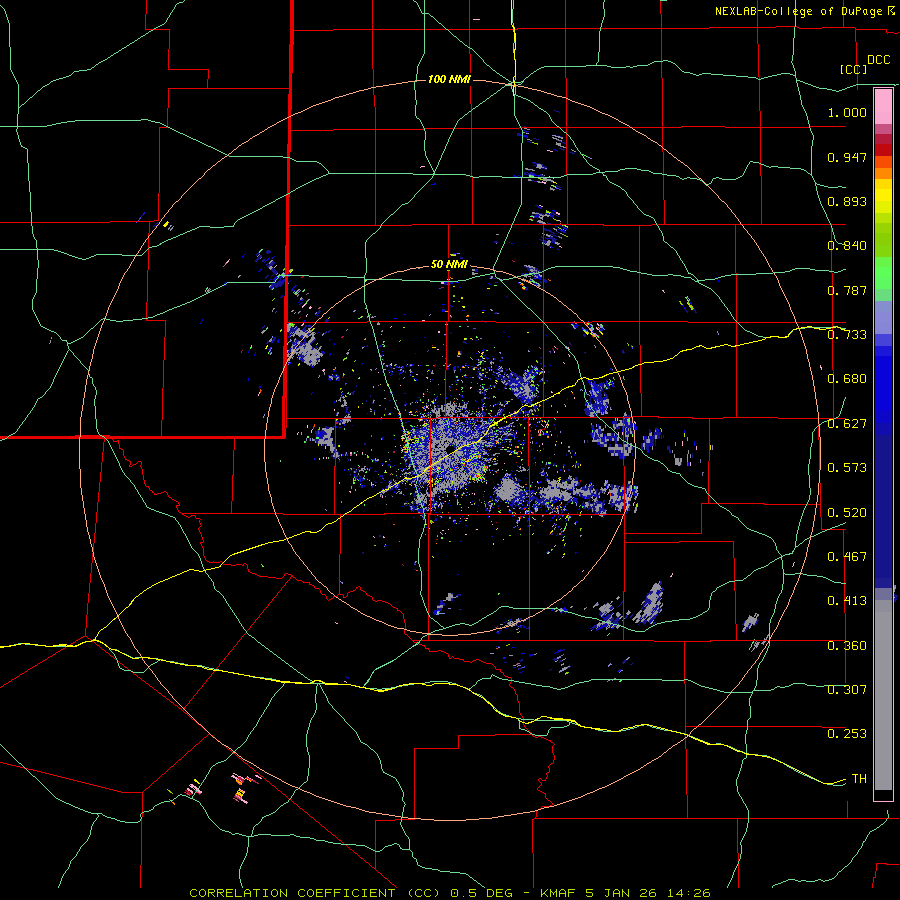Screen dimensions: 900x900
Task: Click the 0.5 DEG elevation text
Action: point(483,893)
